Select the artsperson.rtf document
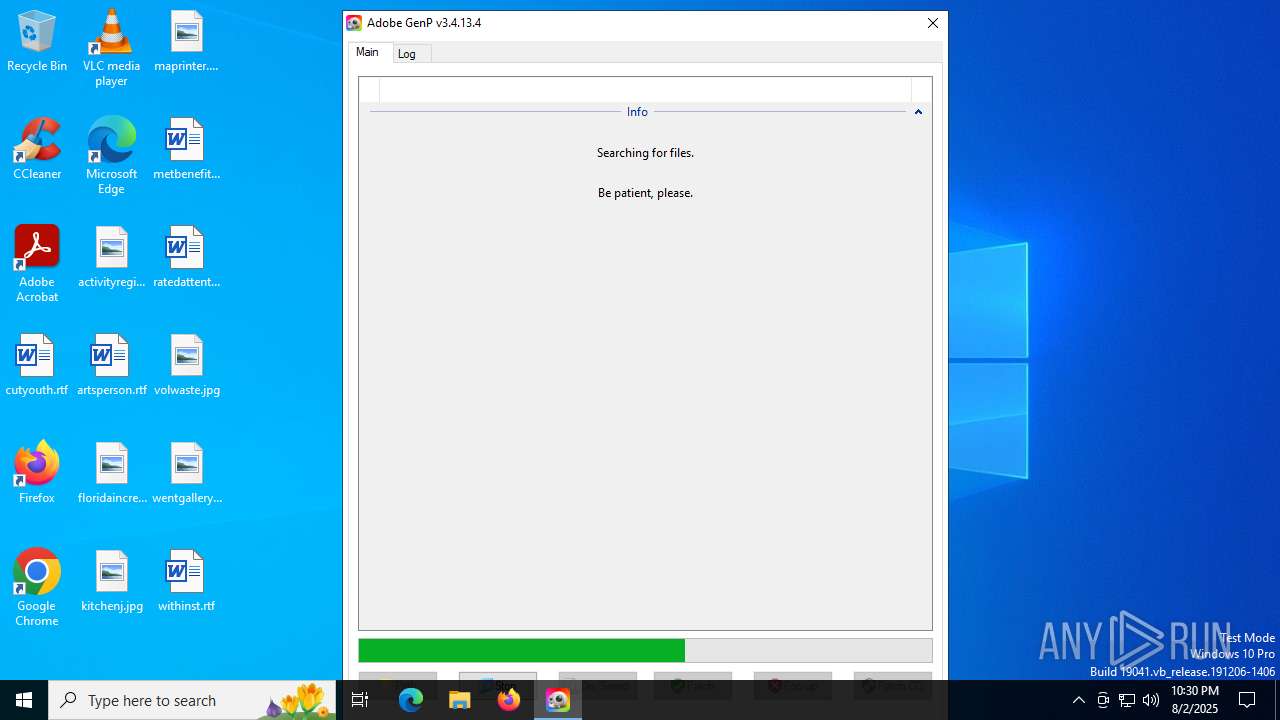This screenshot has height=720, width=1280. (111, 366)
